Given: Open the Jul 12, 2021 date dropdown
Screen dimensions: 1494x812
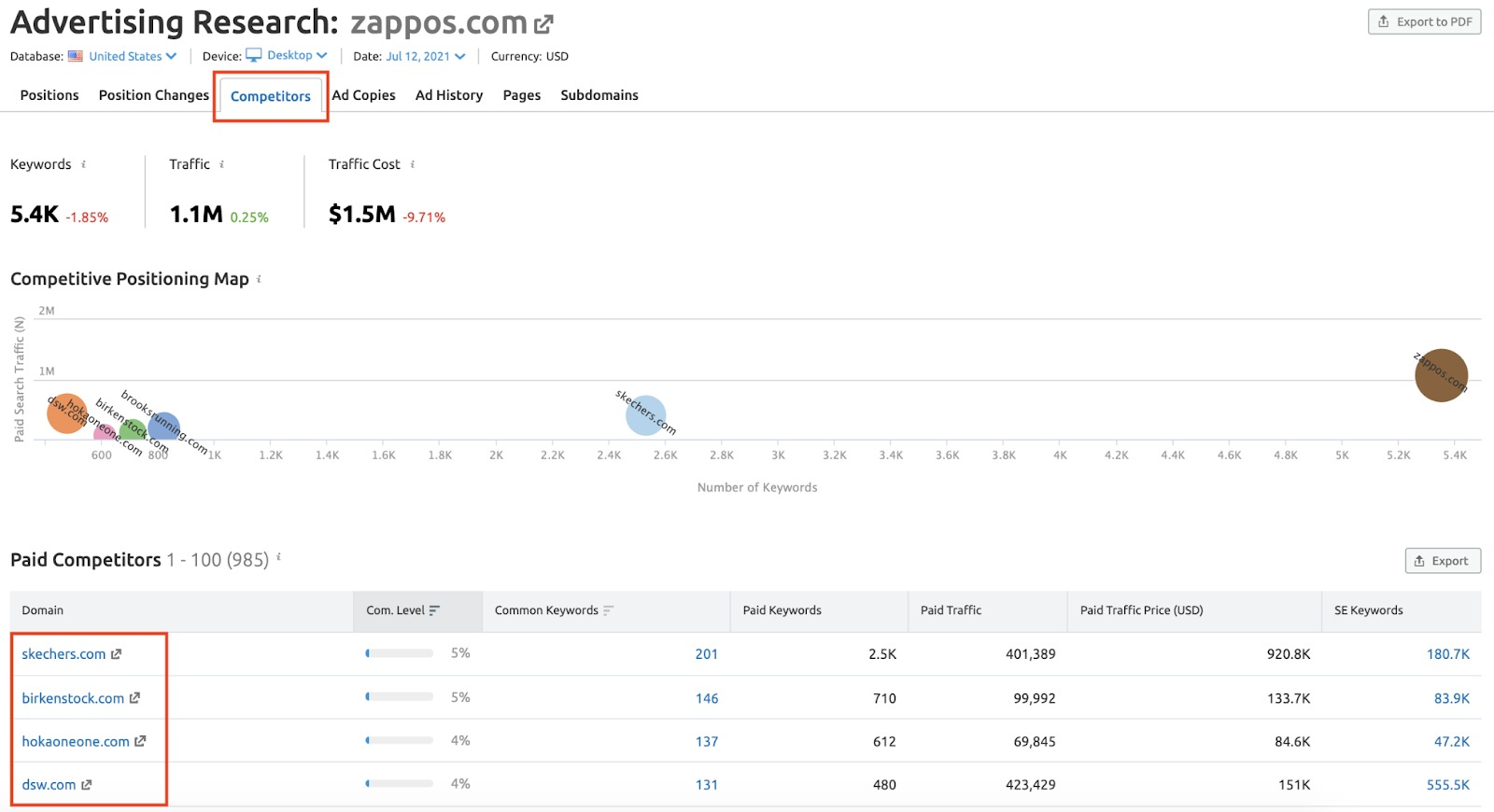Looking at the screenshot, I should coord(426,56).
